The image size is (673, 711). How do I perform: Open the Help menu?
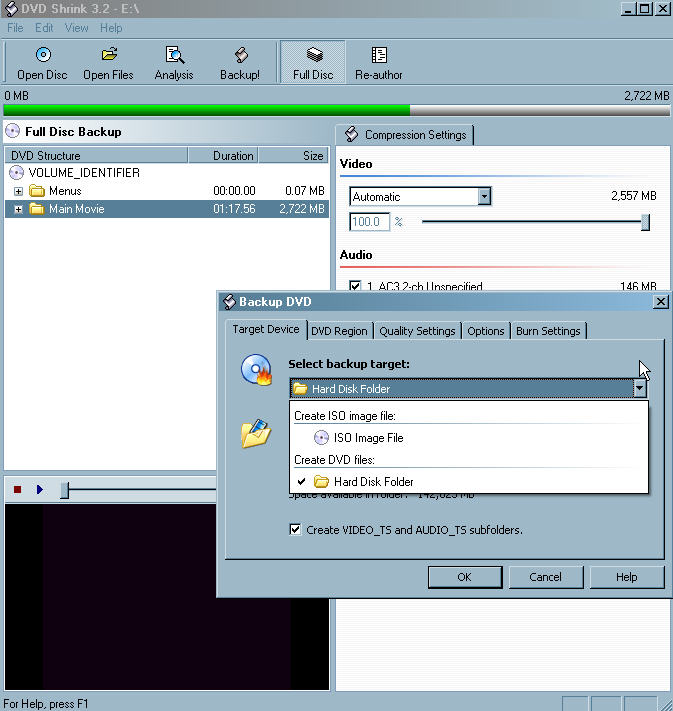point(111,28)
